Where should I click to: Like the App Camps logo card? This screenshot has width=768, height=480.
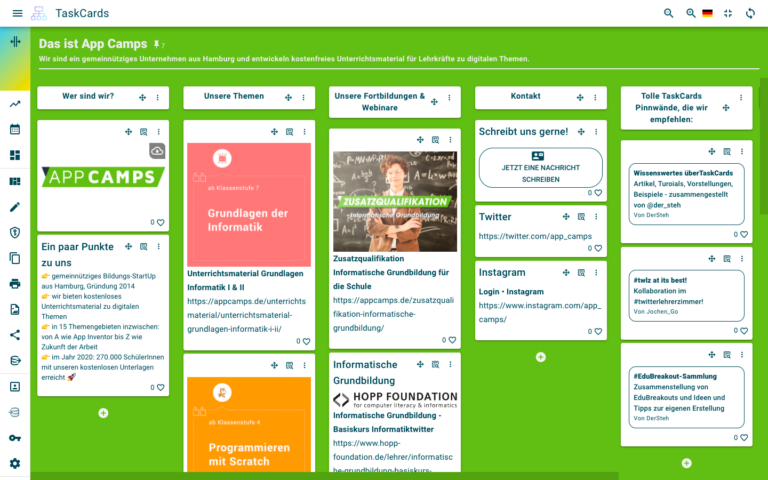point(160,222)
